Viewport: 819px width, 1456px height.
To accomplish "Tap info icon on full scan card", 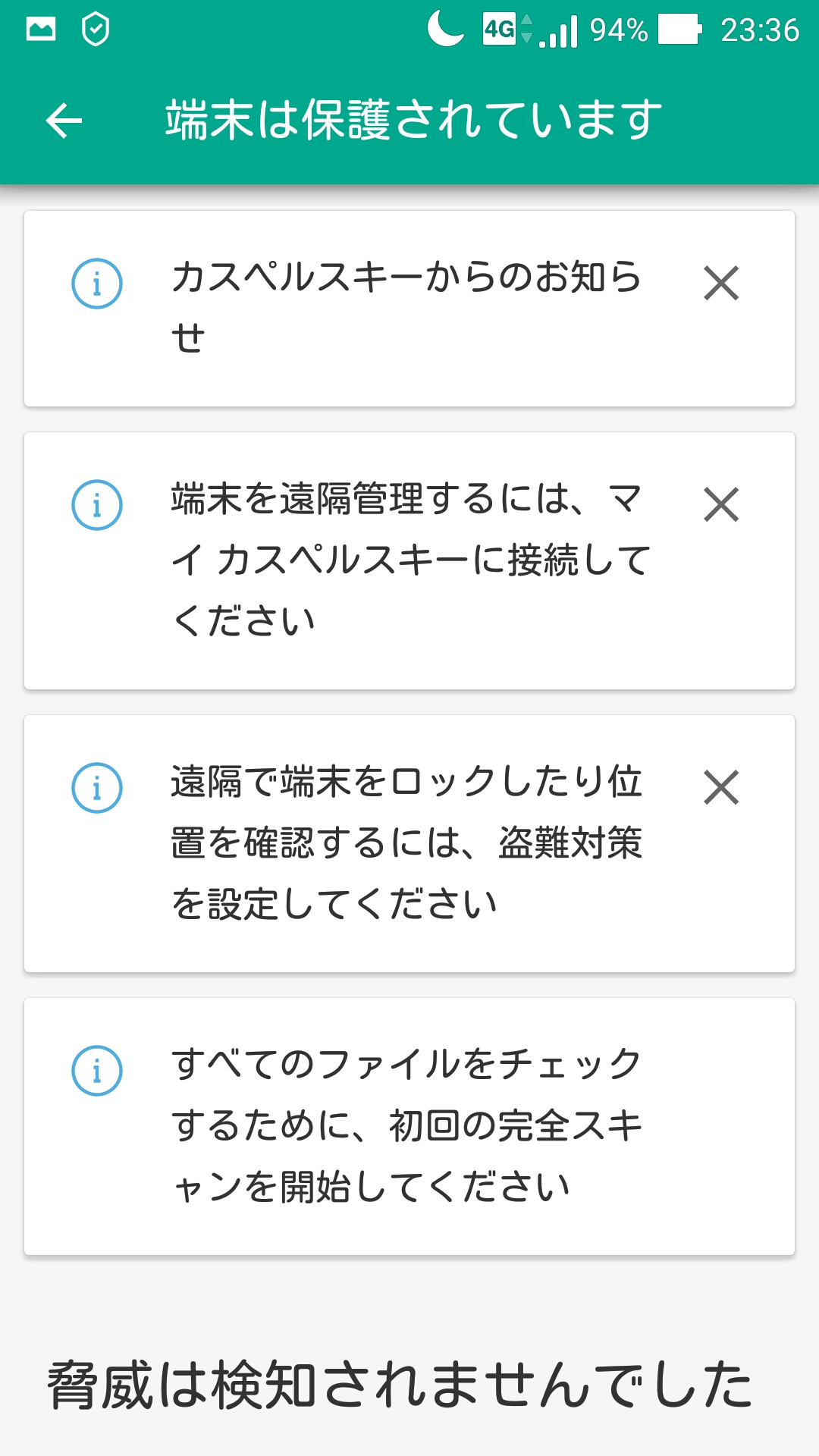I will 97,1071.
